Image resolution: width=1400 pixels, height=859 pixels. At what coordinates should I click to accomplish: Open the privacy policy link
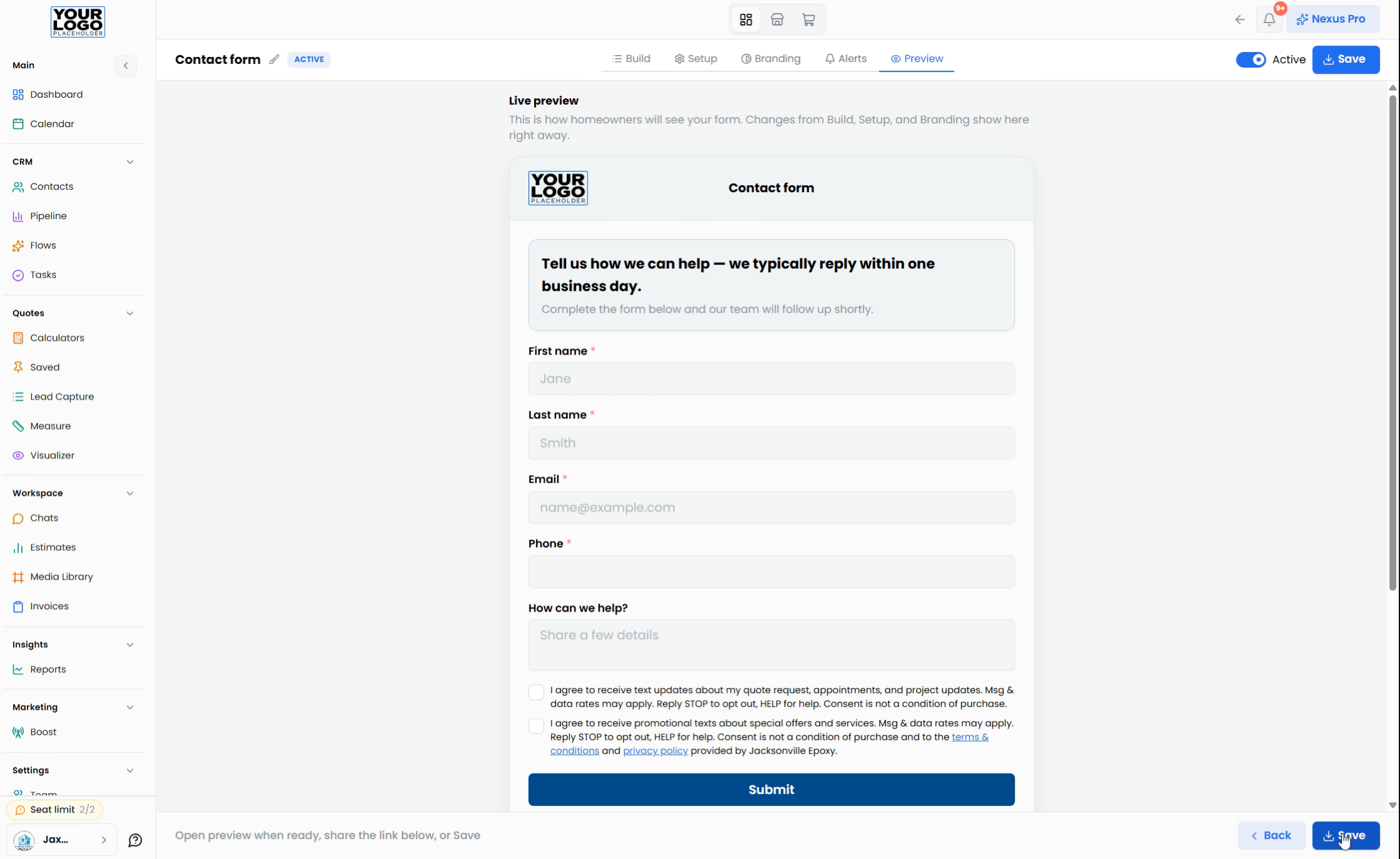pos(655,751)
